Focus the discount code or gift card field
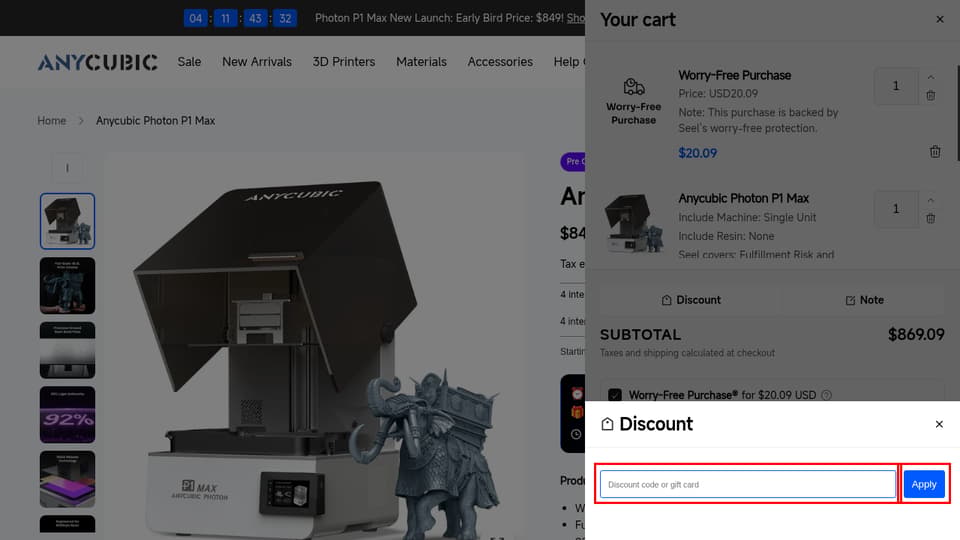Screen dimensions: 960x540 pos(748,484)
